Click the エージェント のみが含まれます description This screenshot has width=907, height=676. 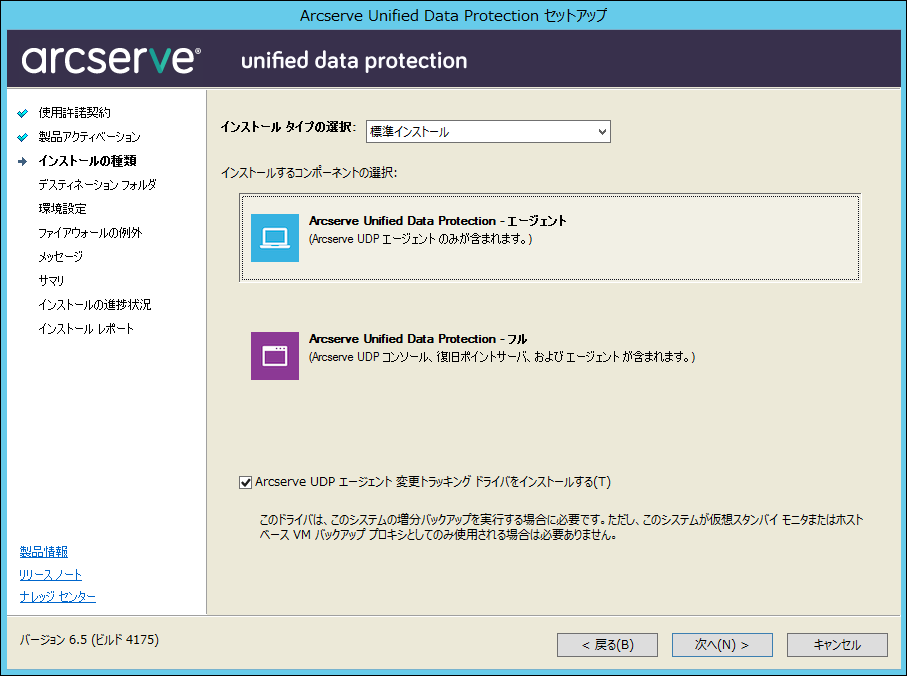click(x=421, y=239)
